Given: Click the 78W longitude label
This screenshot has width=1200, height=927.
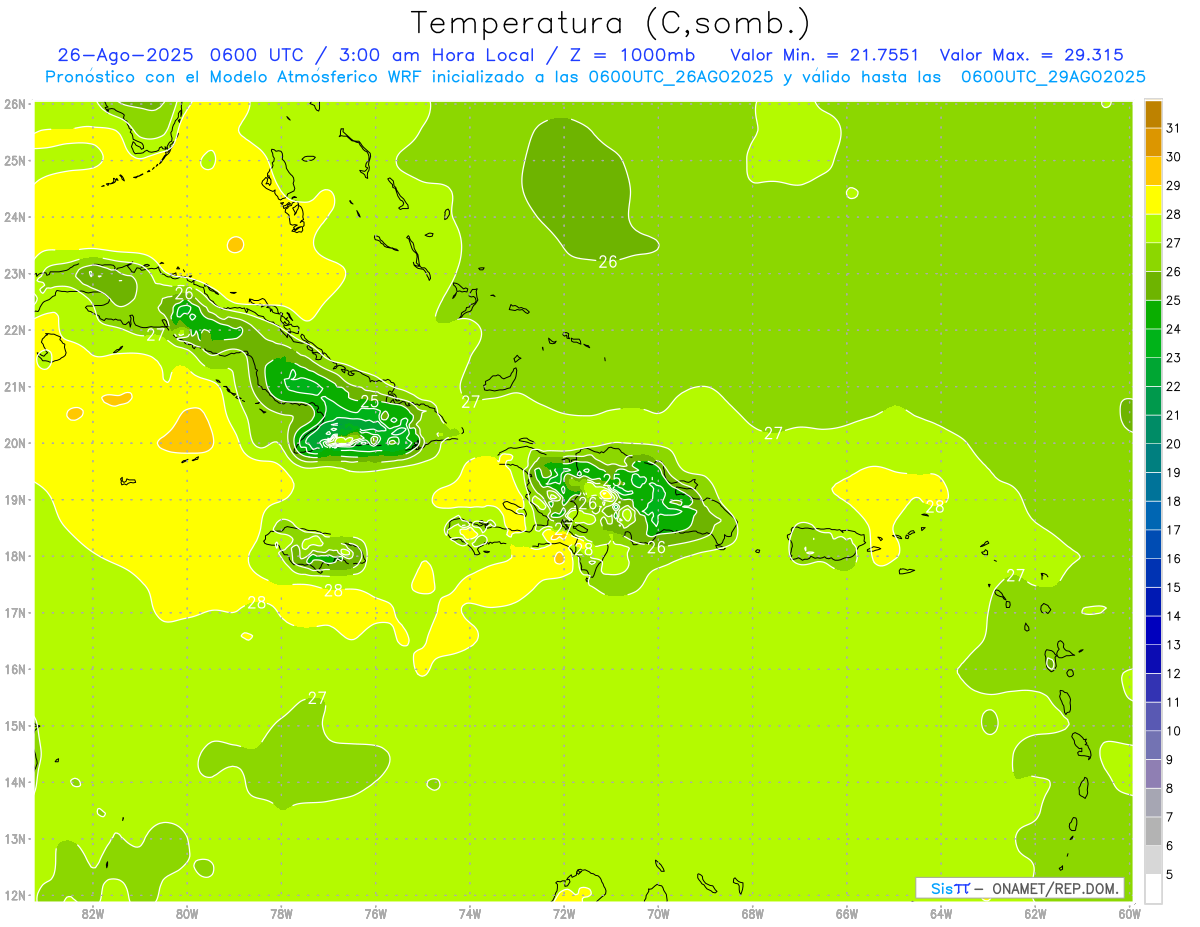Looking at the screenshot, I should tap(281, 913).
